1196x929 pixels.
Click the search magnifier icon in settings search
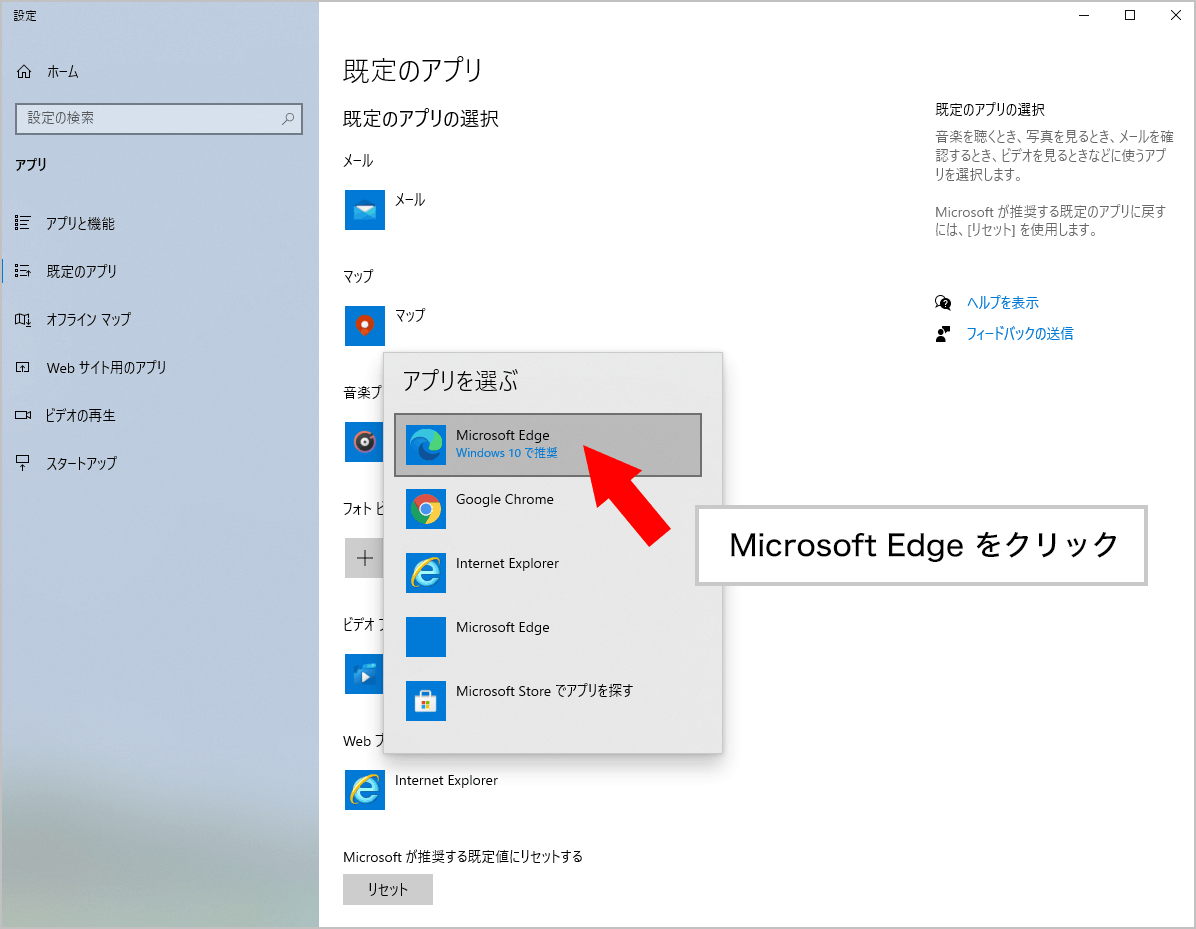click(288, 118)
